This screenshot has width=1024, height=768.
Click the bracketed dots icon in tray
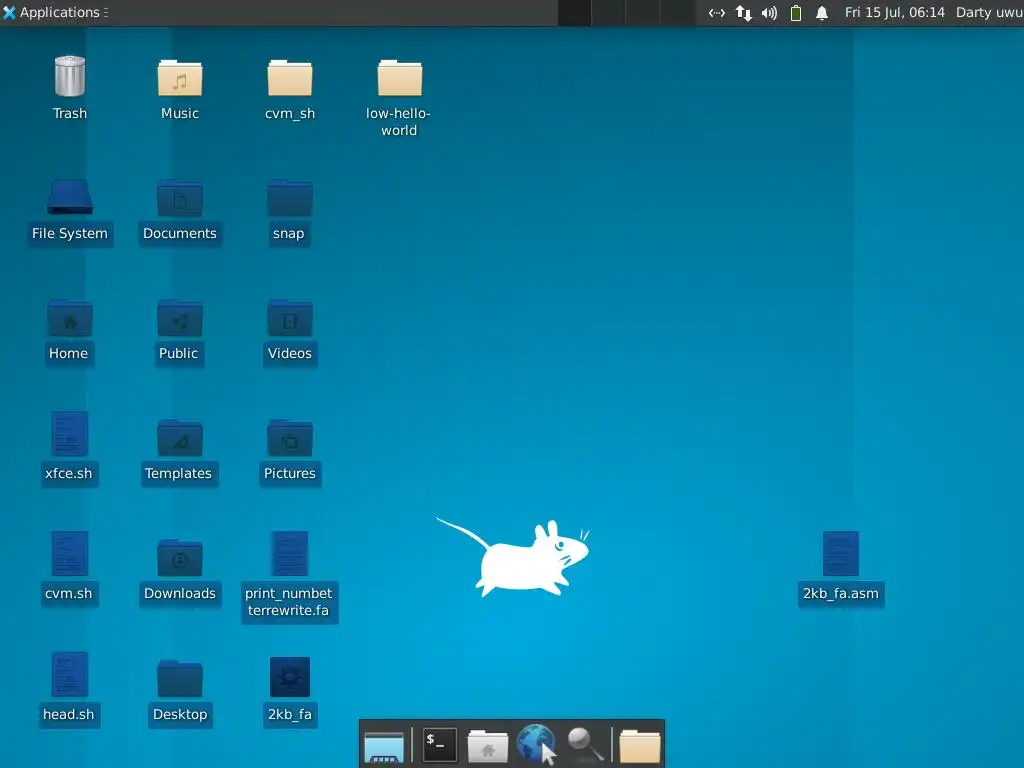click(716, 12)
